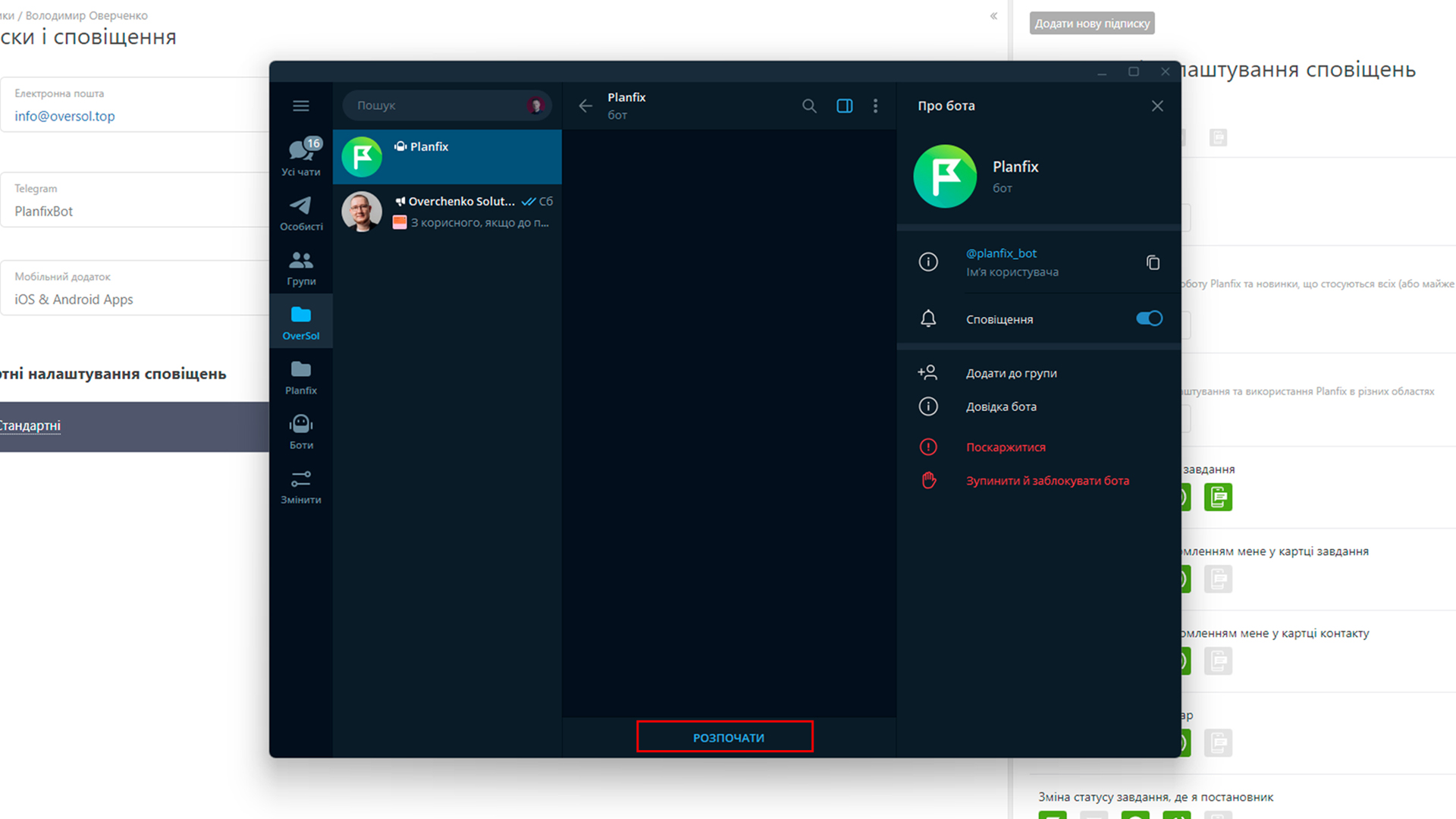This screenshot has height=819, width=1456.
Task: Close the 'Про бота' panel
Action: 1157,106
